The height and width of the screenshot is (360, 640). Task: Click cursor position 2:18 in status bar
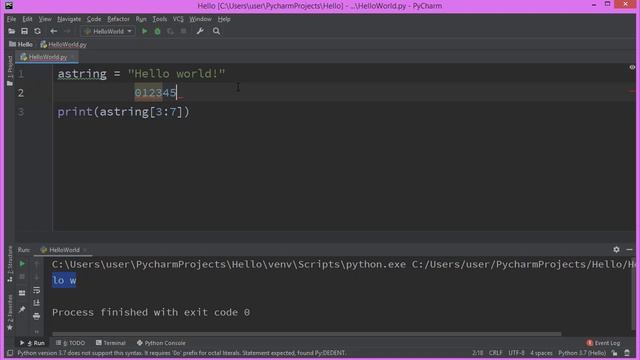coord(478,353)
